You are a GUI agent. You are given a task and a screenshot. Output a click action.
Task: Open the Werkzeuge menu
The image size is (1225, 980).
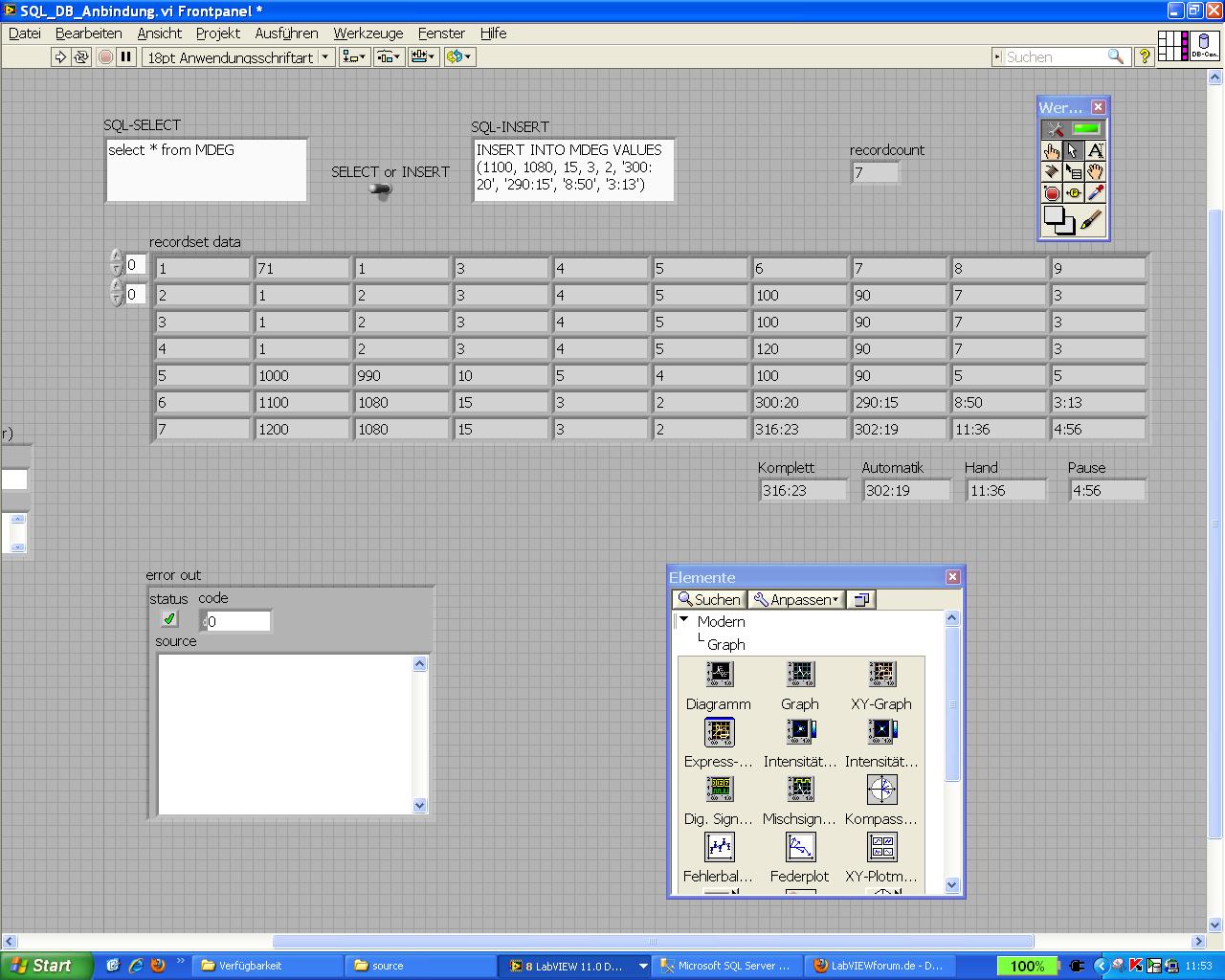pos(368,33)
